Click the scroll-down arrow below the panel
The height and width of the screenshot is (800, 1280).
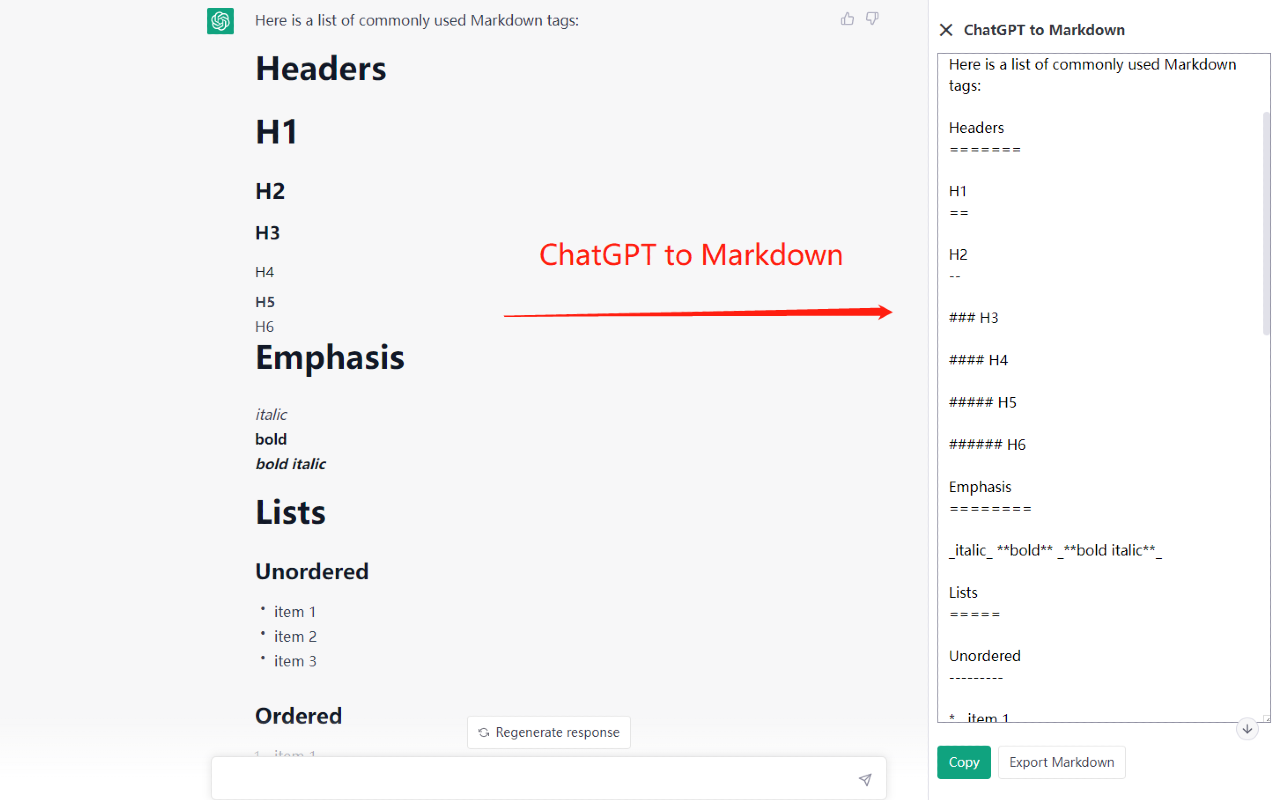point(1247,729)
